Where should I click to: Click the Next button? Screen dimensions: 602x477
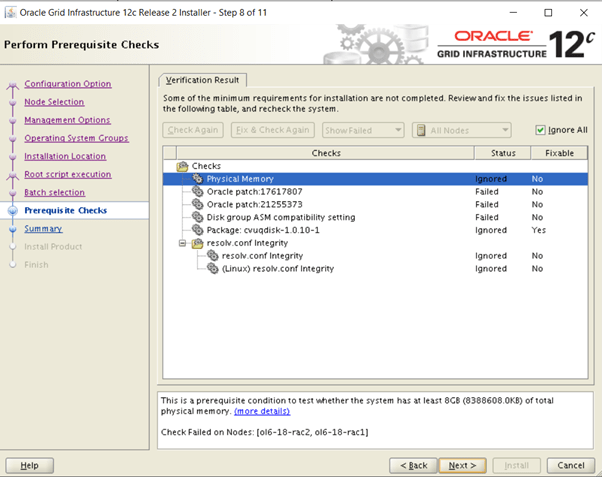point(462,465)
